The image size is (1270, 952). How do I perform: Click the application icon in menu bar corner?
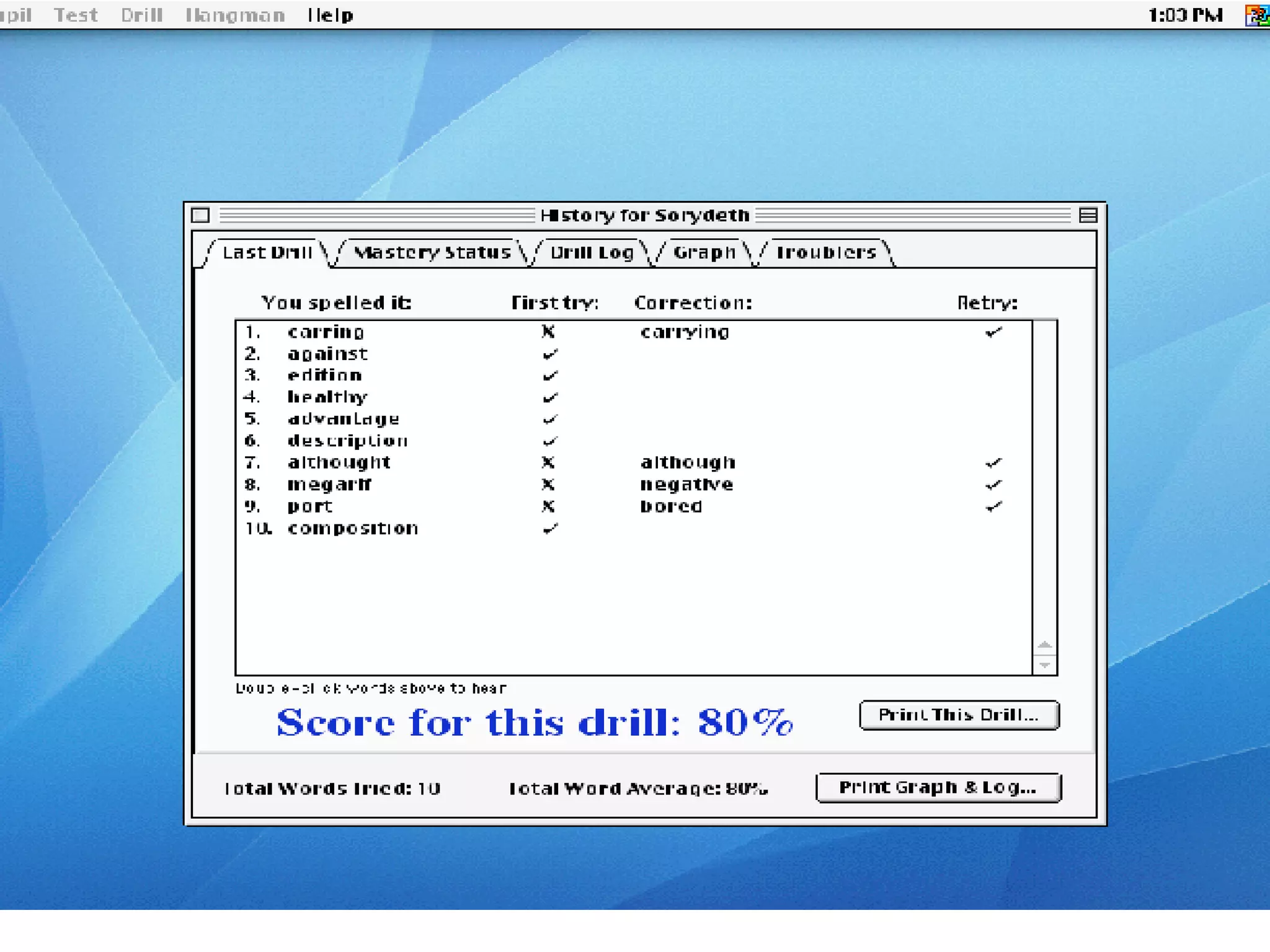coord(1258,15)
